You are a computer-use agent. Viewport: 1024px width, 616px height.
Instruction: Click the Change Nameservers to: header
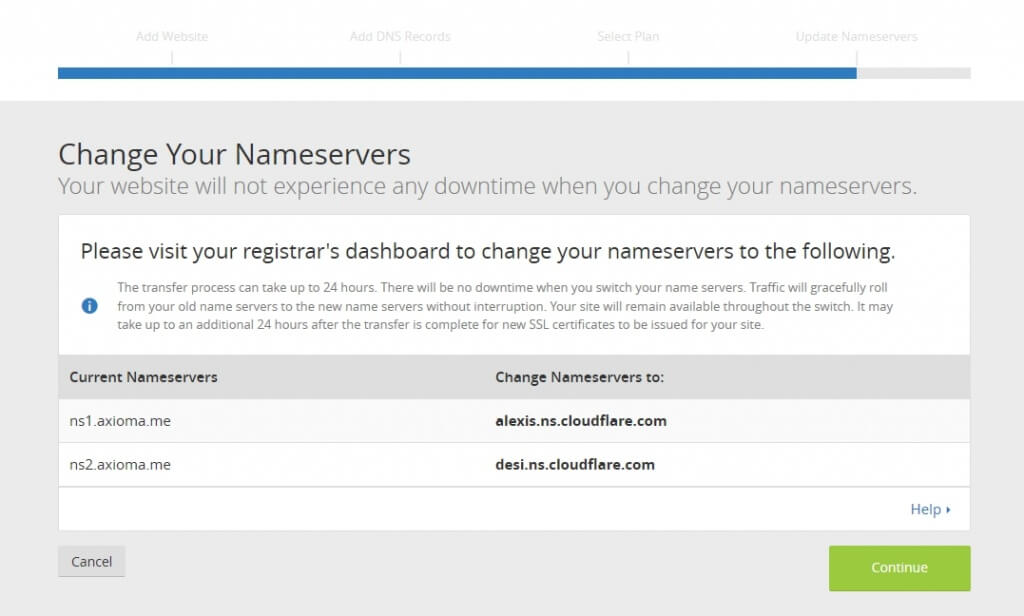(x=579, y=377)
